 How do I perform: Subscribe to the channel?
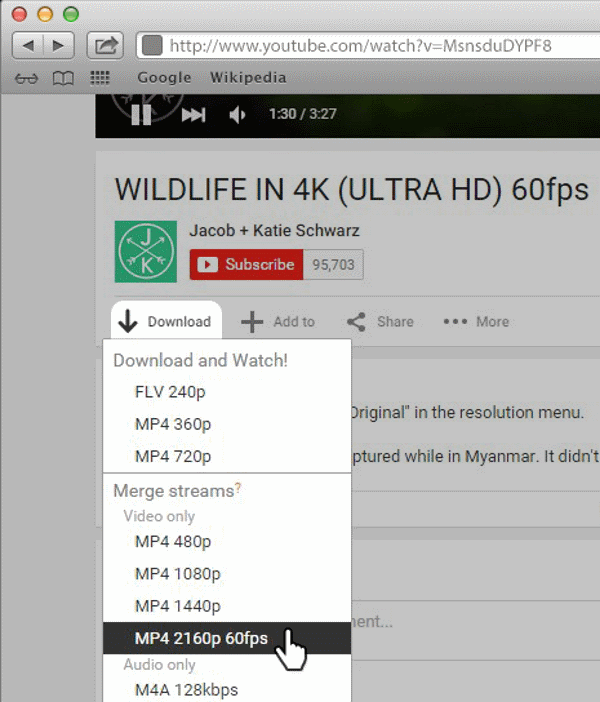click(246, 264)
